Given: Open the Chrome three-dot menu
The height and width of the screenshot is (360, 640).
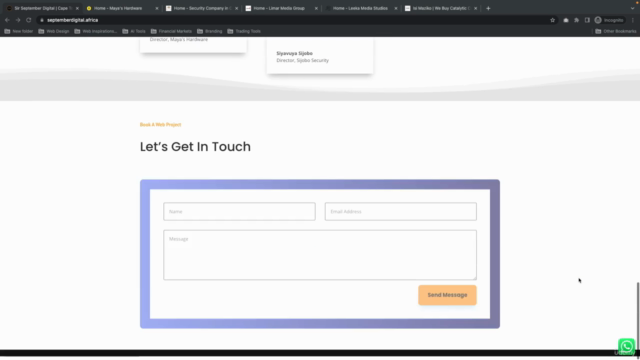Looking at the screenshot, I should click(633, 20).
